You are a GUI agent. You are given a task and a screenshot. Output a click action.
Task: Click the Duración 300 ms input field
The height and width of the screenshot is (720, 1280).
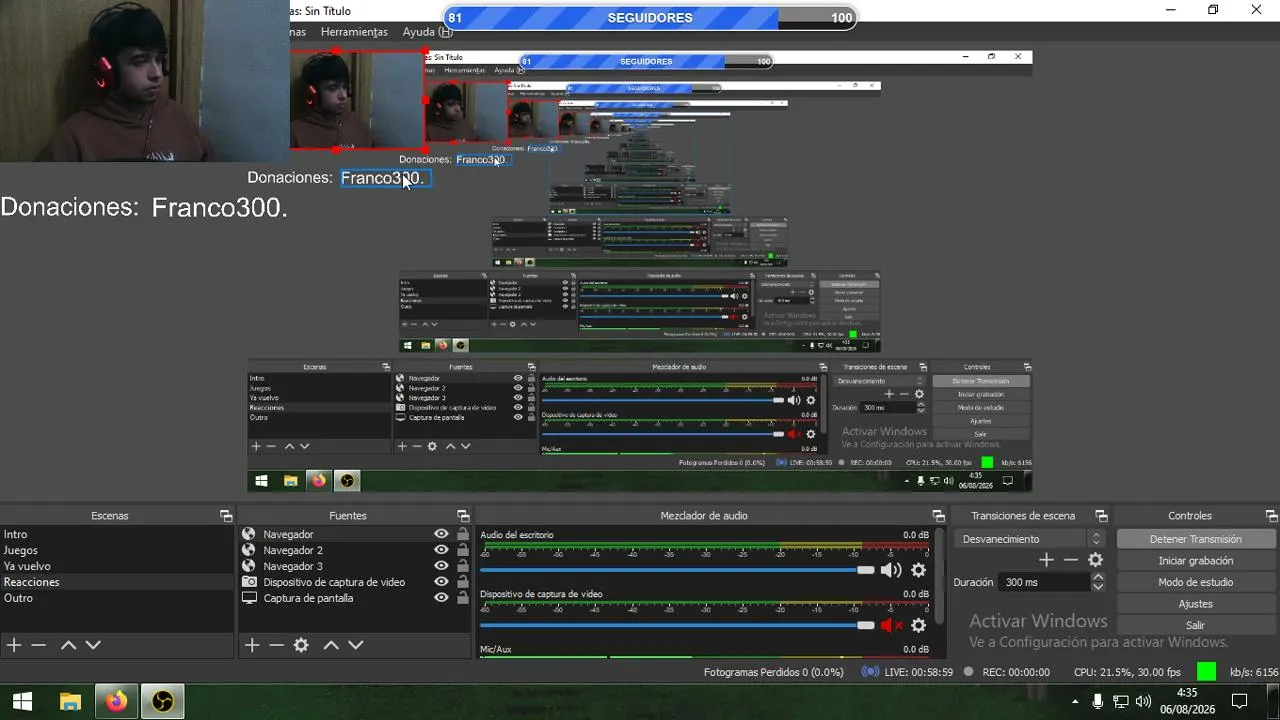(1045, 582)
